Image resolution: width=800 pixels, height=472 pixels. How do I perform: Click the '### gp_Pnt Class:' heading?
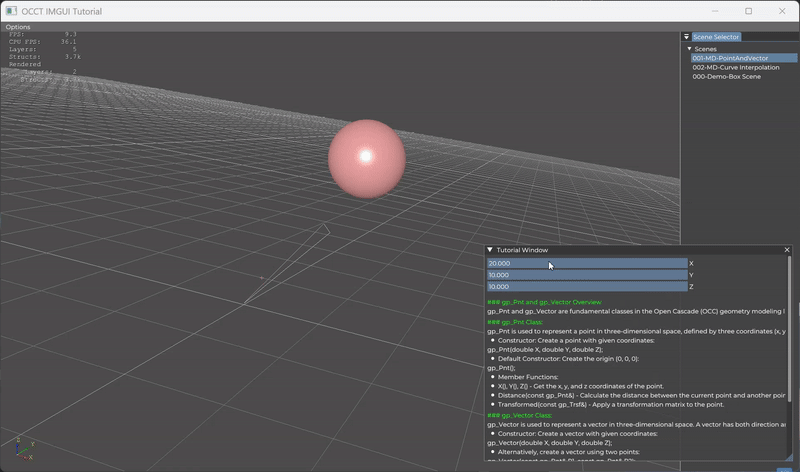coord(515,322)
